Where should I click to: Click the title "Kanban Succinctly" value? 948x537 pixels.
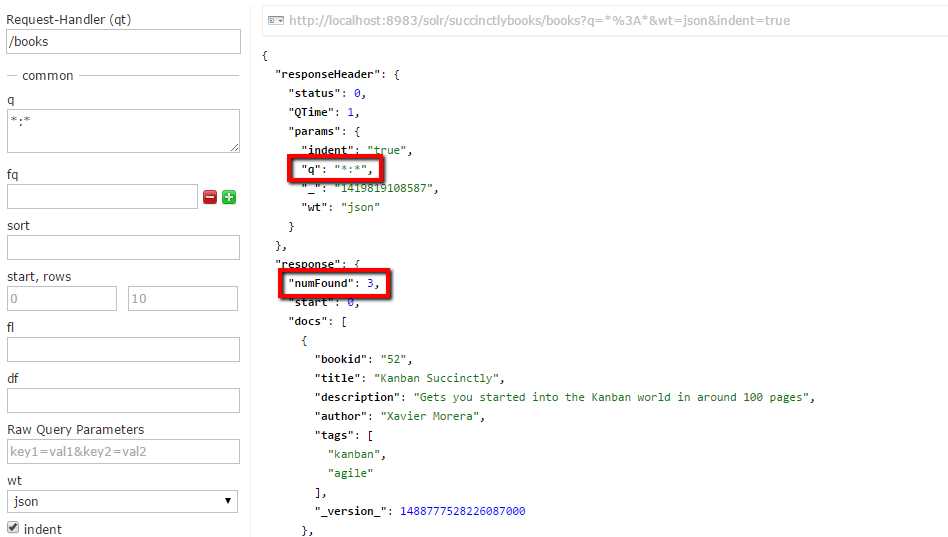(436, 378)
